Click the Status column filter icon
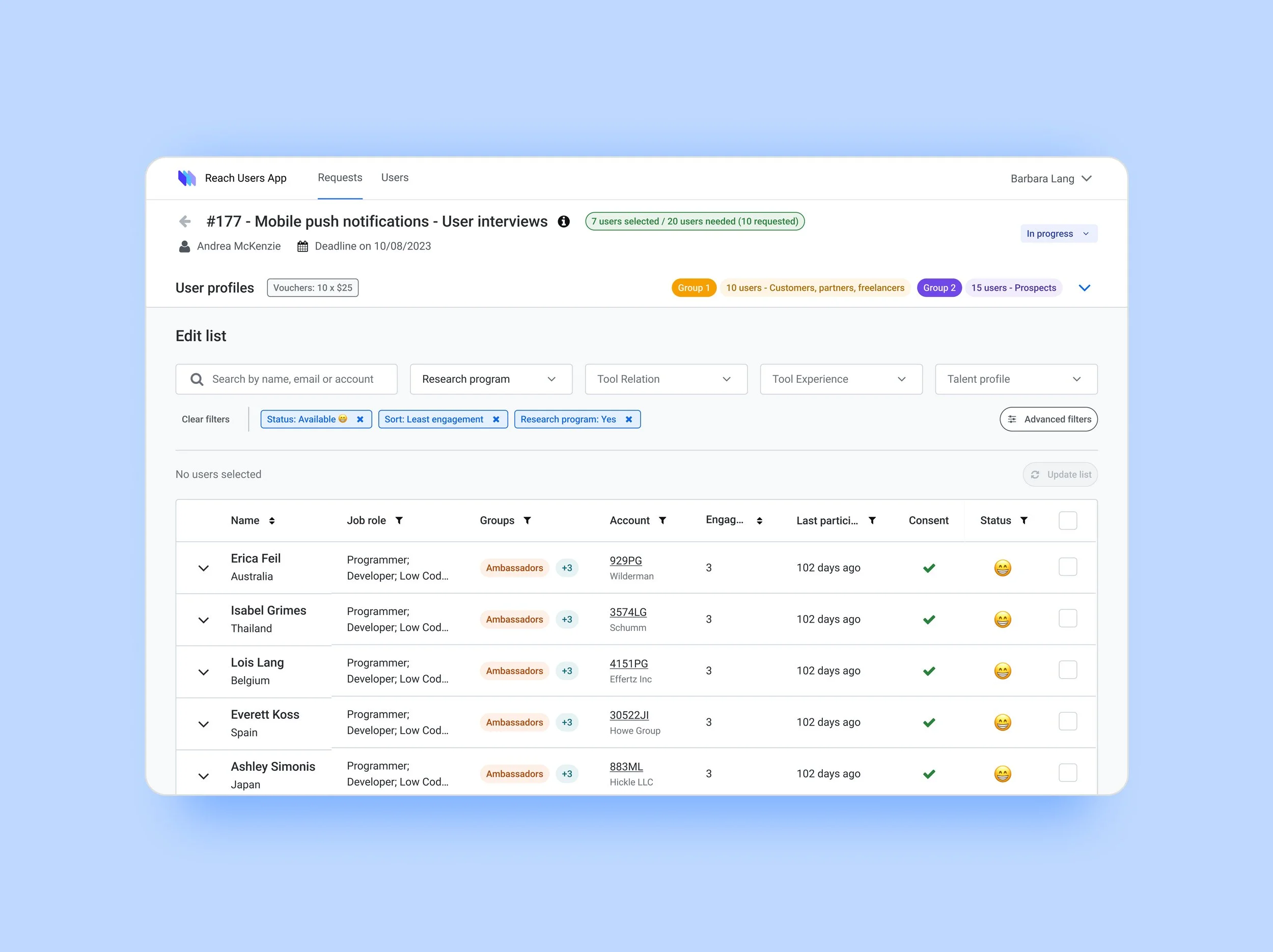This screenshot has height=952, width=1273. pos(1024,521)
